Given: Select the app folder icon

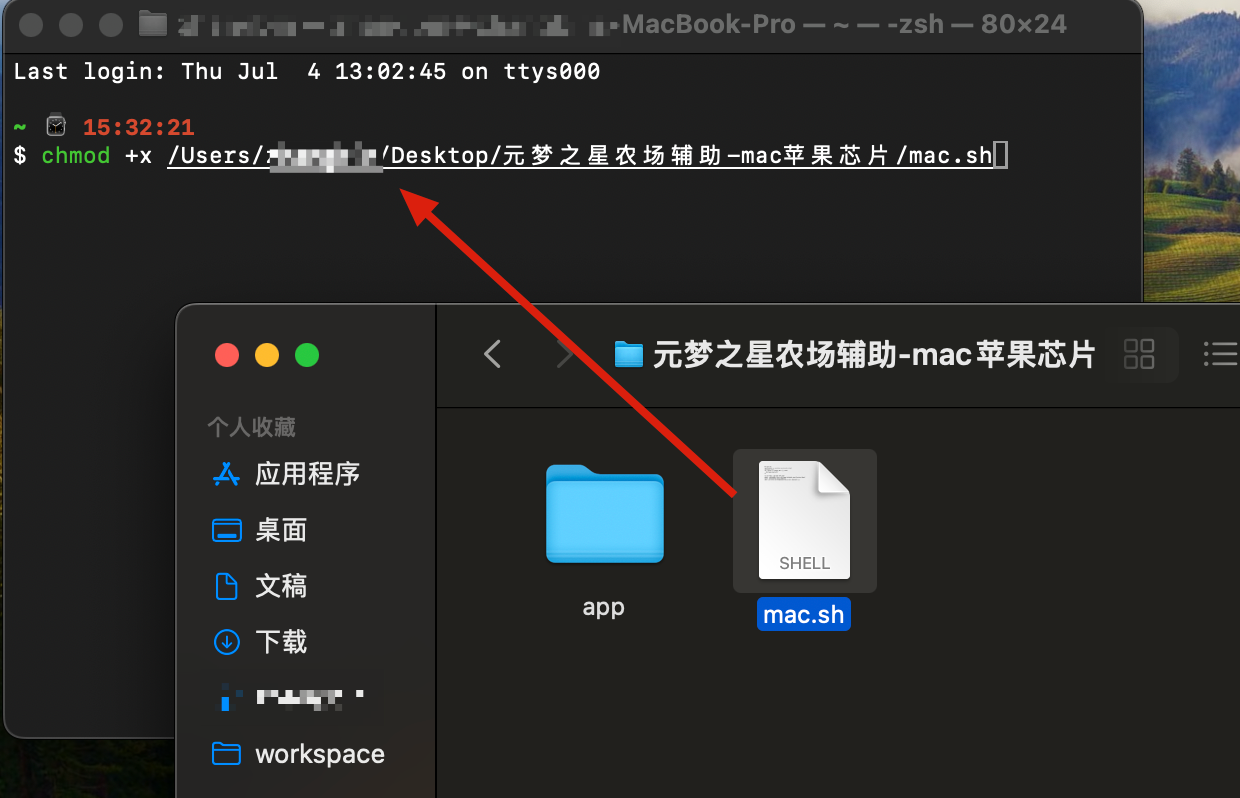Looking at the screenshot, I should coord(604,514).
